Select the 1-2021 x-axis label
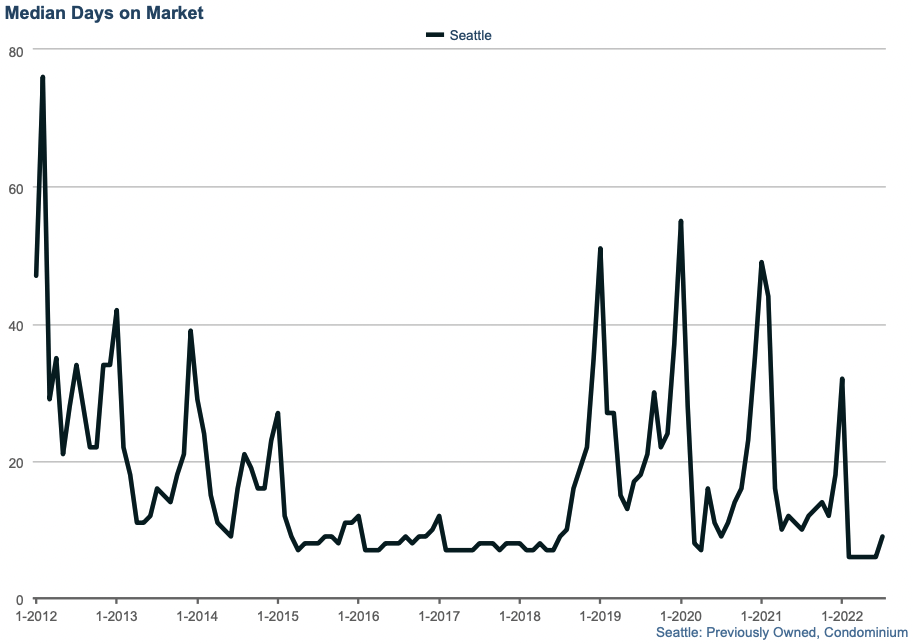Viewport: 913px width, 644px height. click(761, 616)
